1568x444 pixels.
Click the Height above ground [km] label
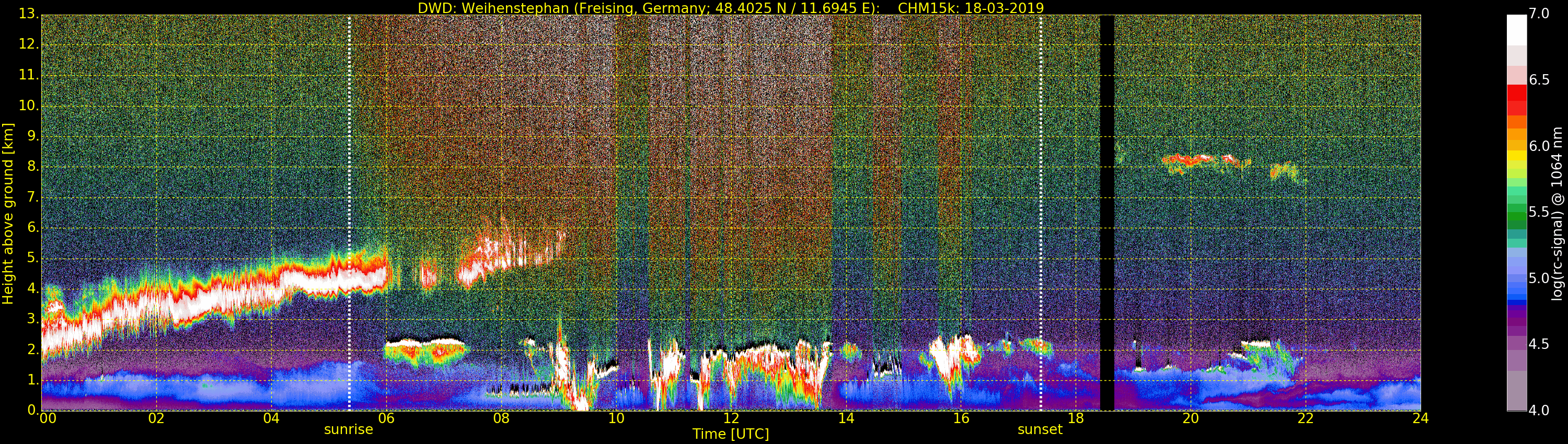[8, 213]
